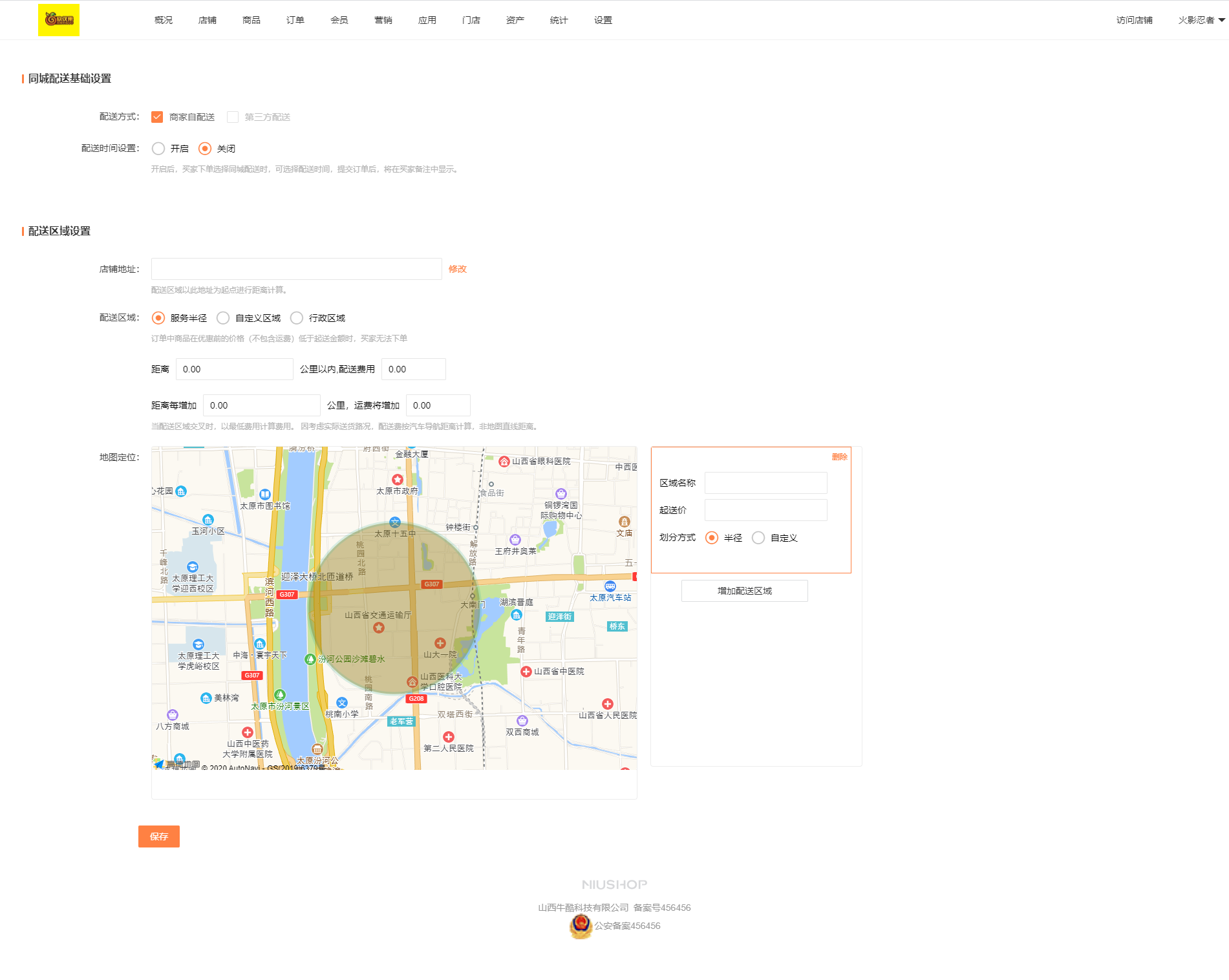Click the 区域名称 input field
Image resolution: width=1229 pixels, height=980 pixels.
[766, 483]
